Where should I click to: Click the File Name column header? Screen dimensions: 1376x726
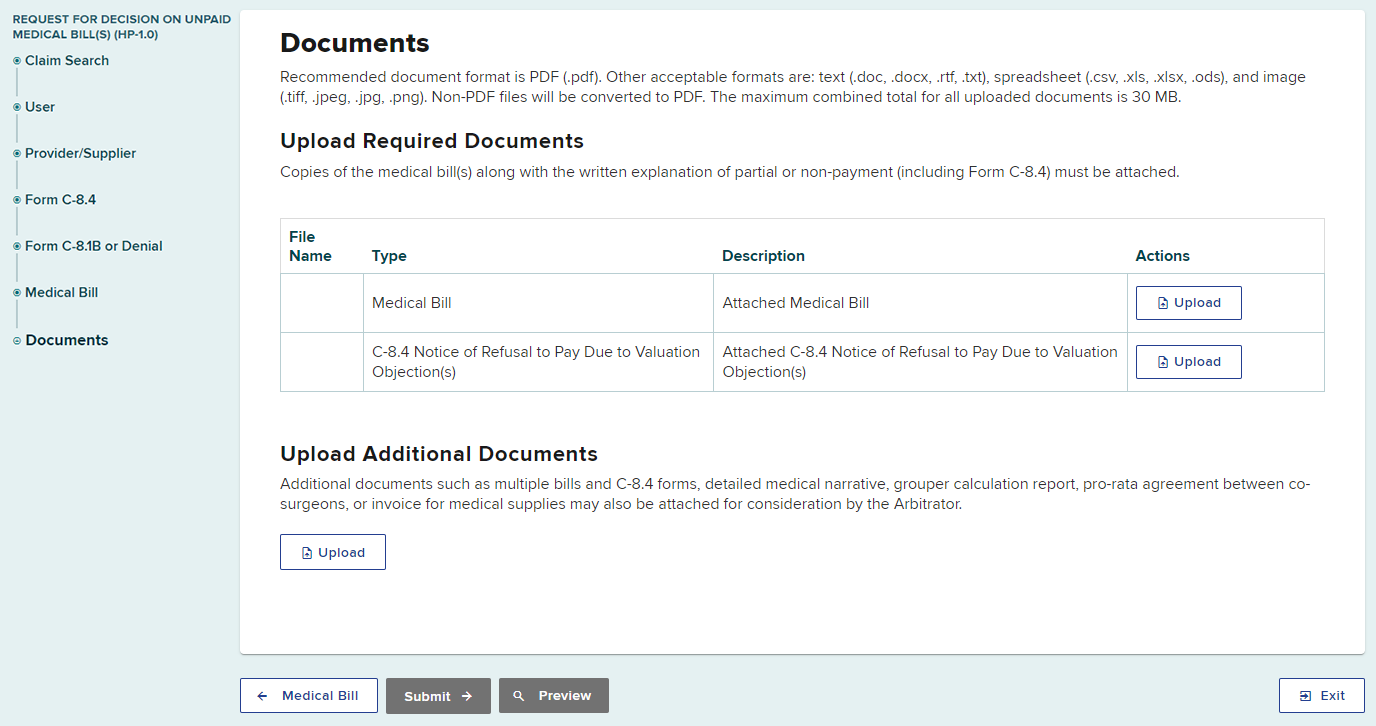(310, 246)
